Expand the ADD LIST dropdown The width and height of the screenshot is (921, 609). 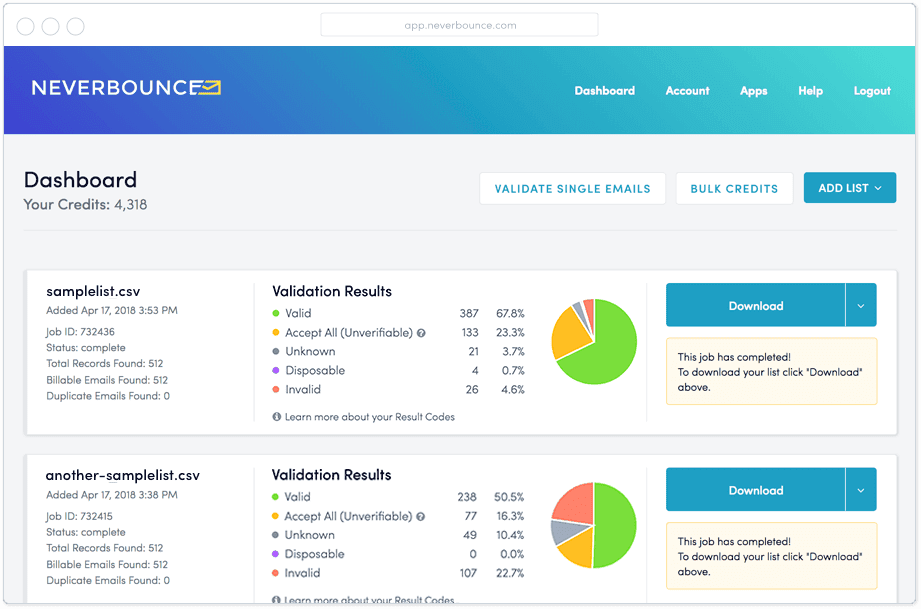[849, 188]
